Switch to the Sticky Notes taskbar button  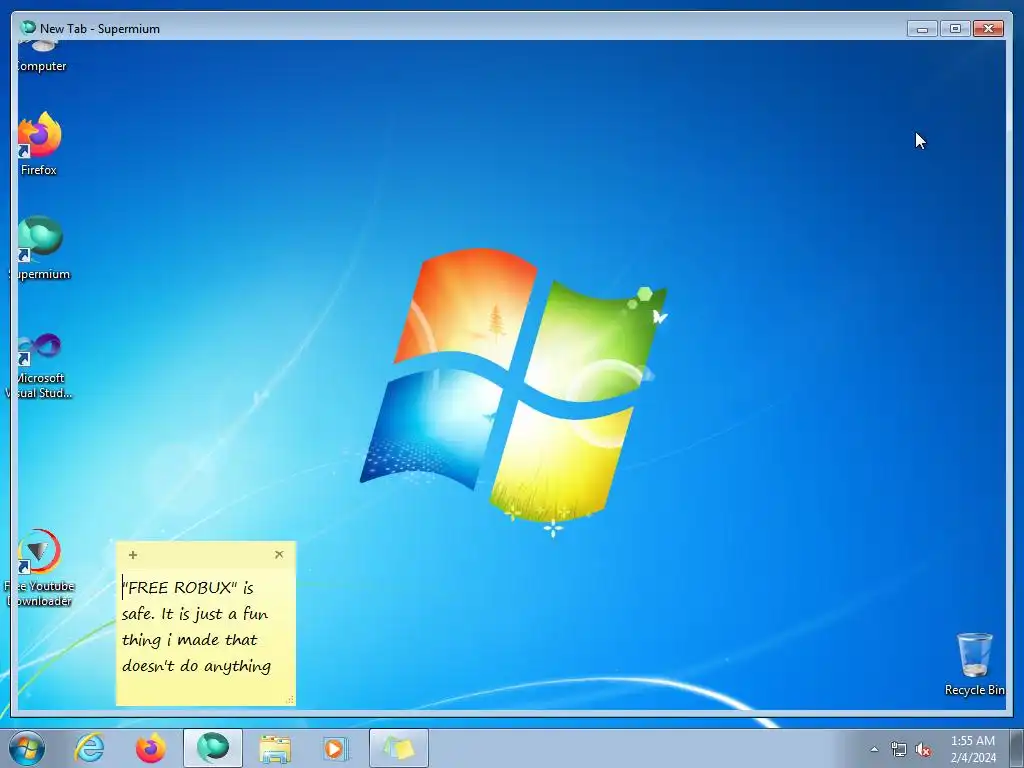coord(399,748)
